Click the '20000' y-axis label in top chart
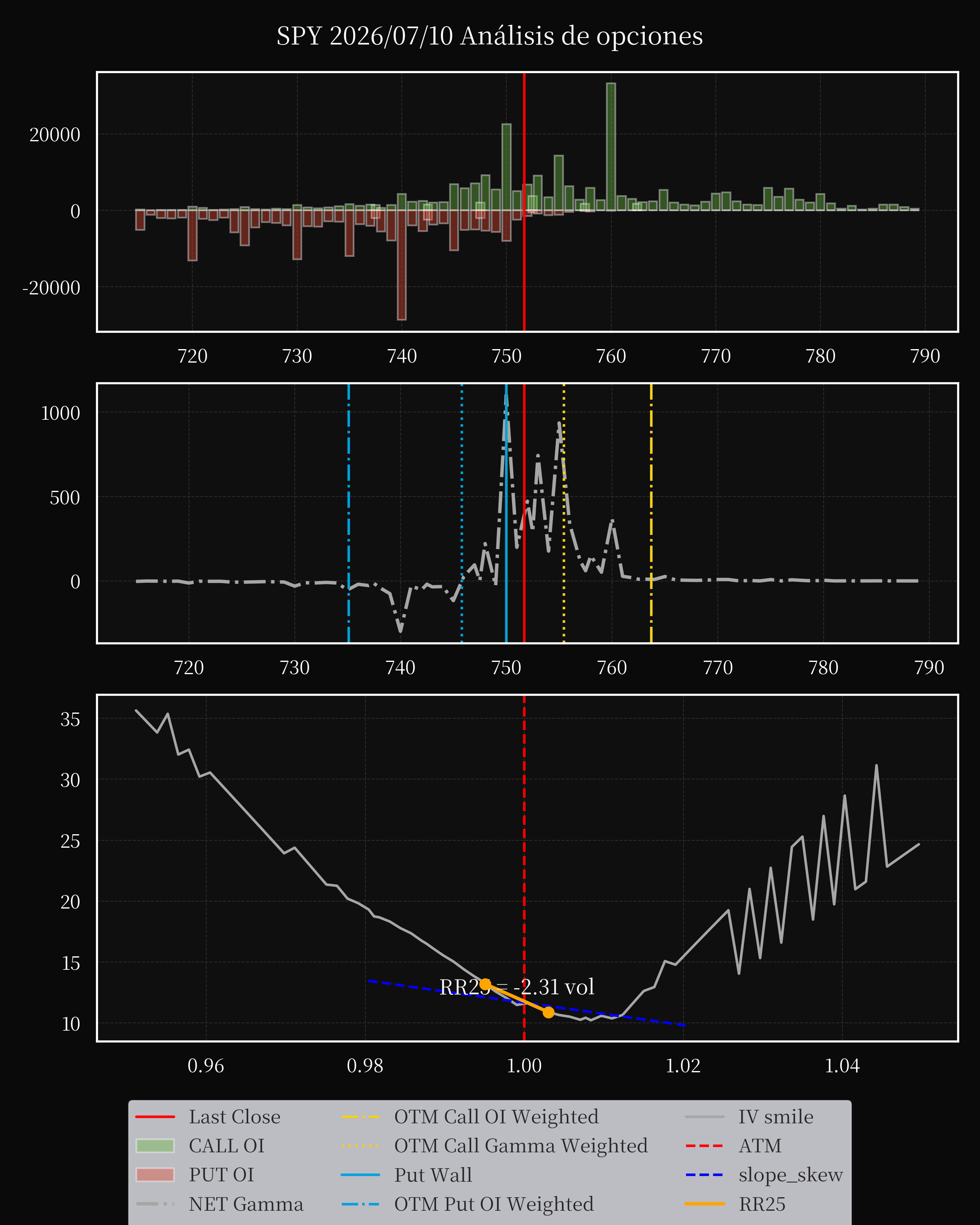 pyautogui.click(x=55, y=135)
